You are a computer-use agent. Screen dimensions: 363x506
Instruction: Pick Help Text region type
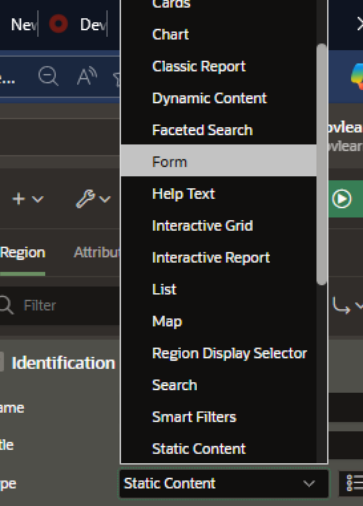[x=218, y=194]
